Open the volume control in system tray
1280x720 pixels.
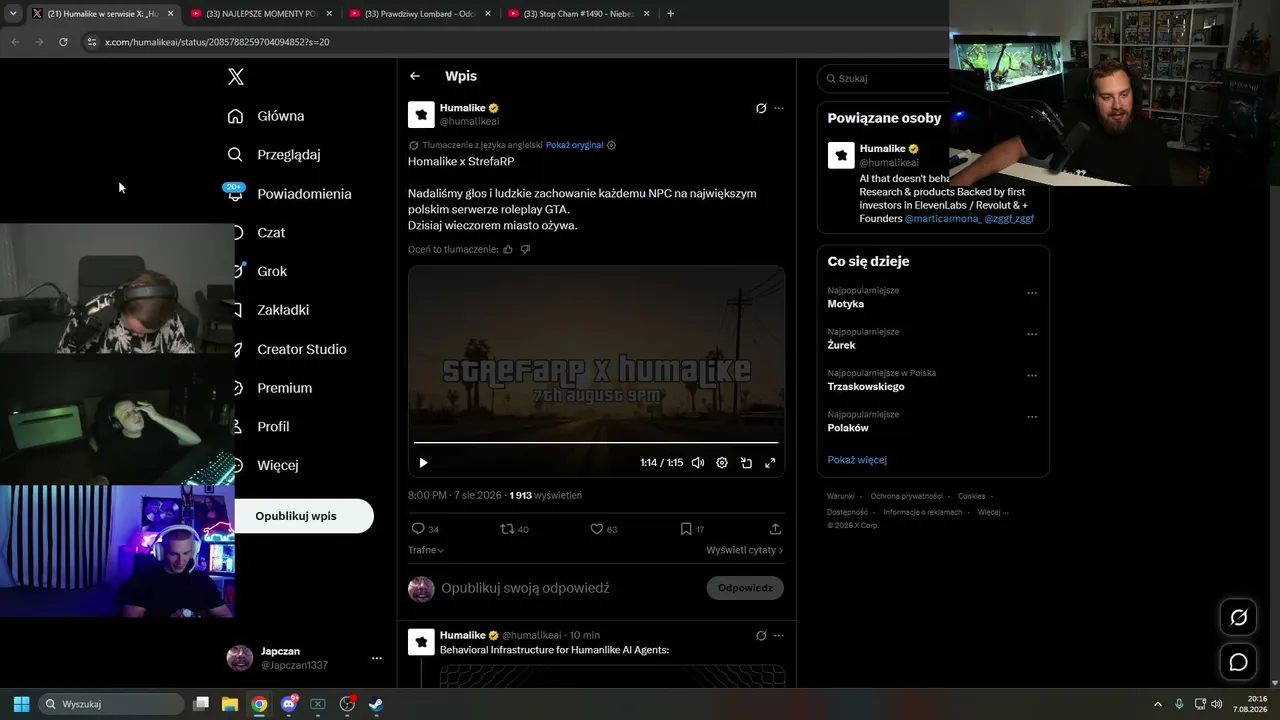(1216, 704)
